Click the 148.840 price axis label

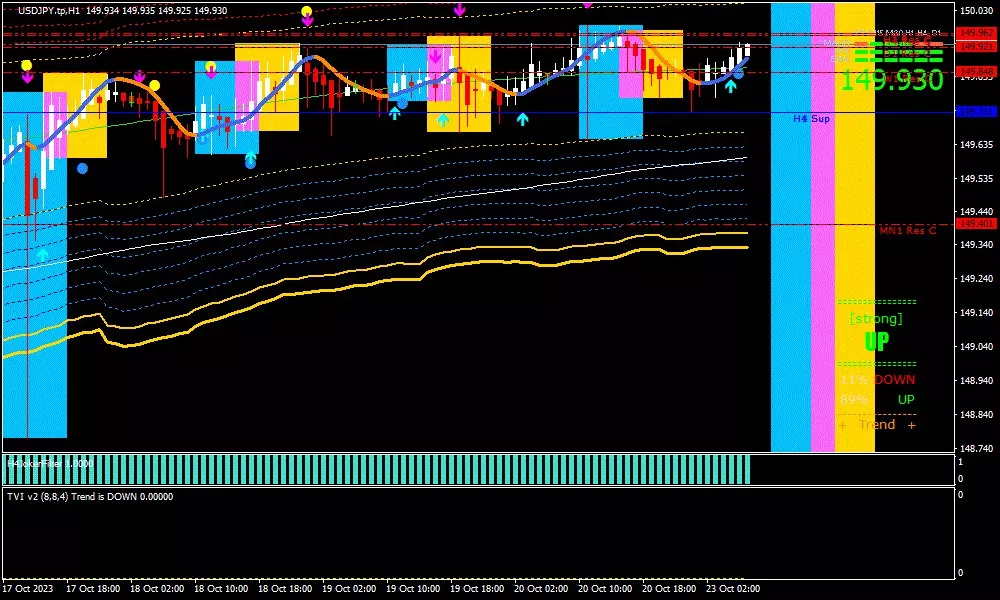point(976,414)
